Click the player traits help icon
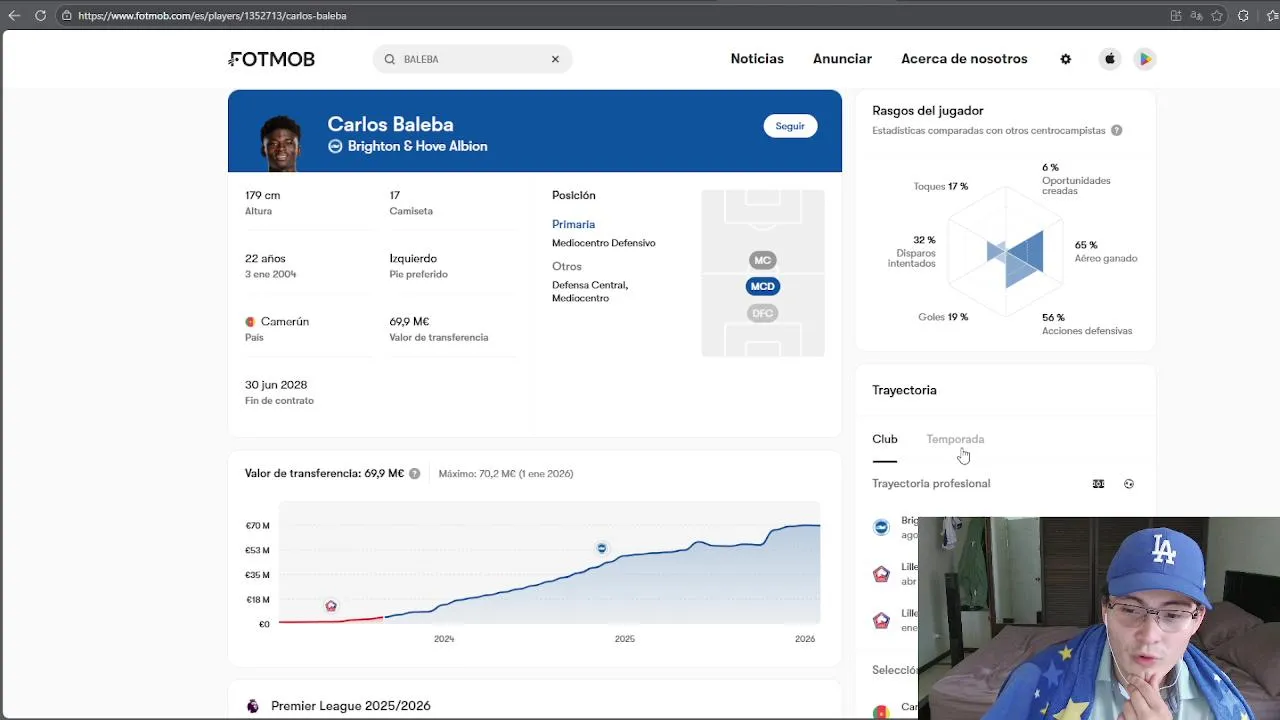The height and width of the screenshot is (720, 1280). (x=1116, y=131)
